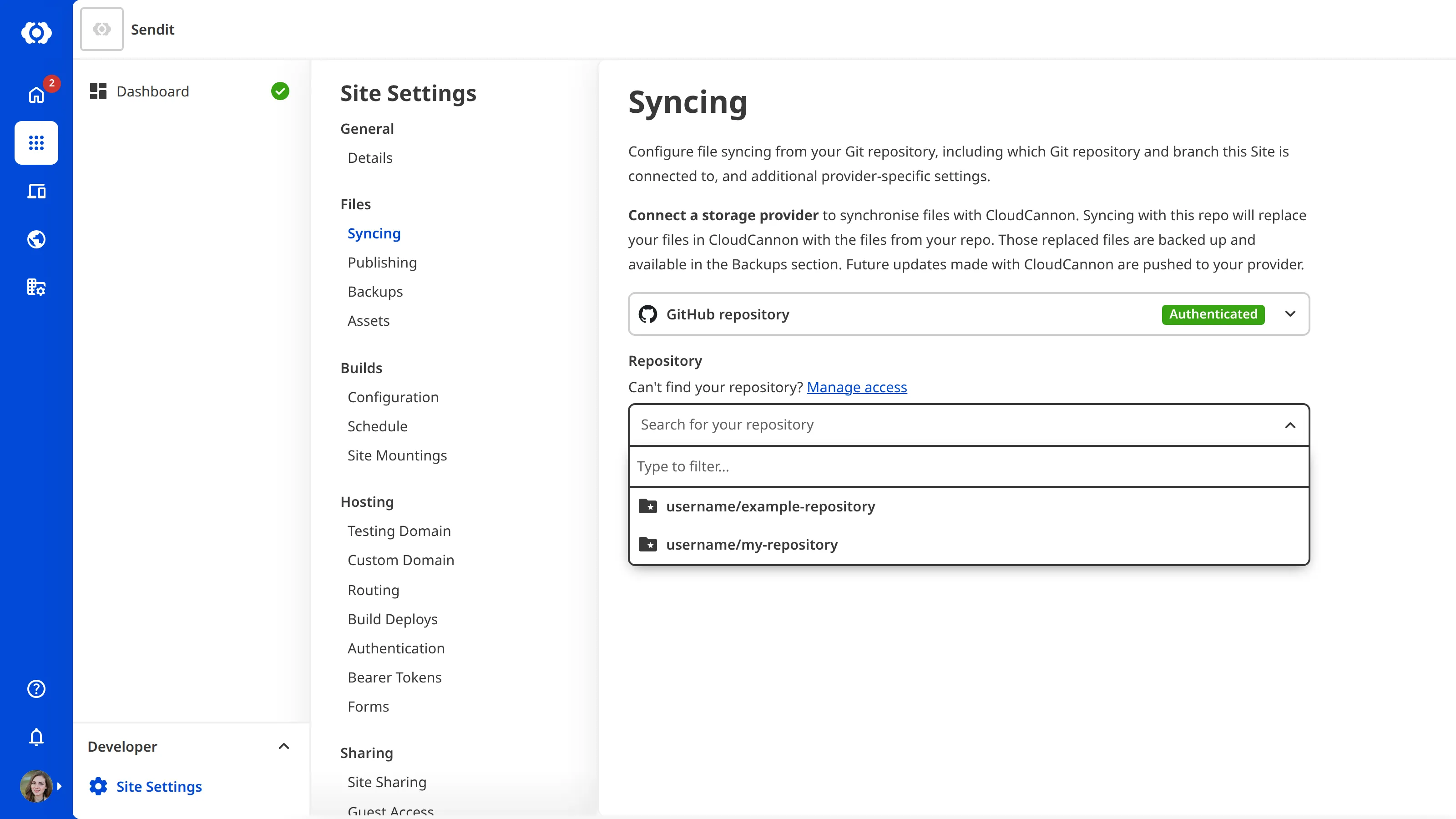The width and height of the screenshot is (1456, 819).
Task: Open Publishing settings
Action: (x=382, y=262)
